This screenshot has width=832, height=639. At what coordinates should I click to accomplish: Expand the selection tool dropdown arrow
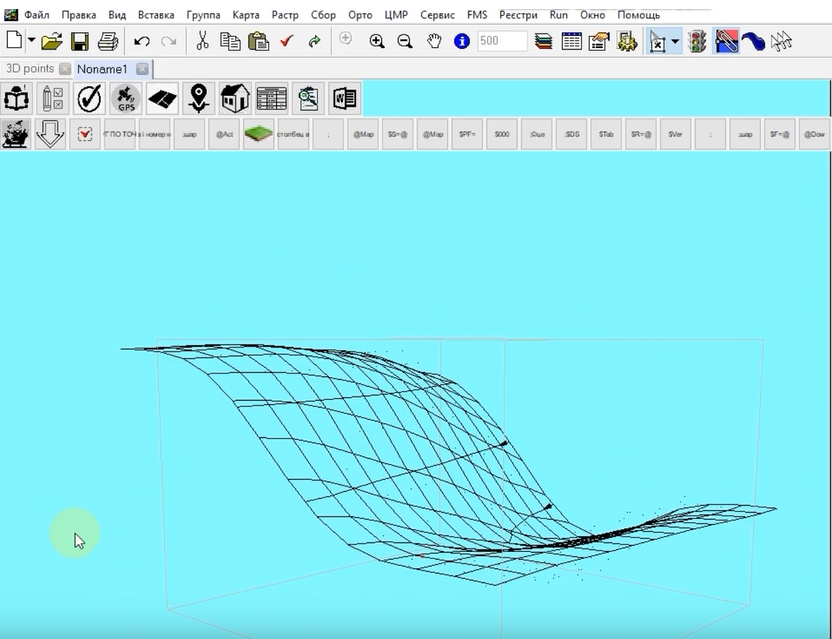675,41
